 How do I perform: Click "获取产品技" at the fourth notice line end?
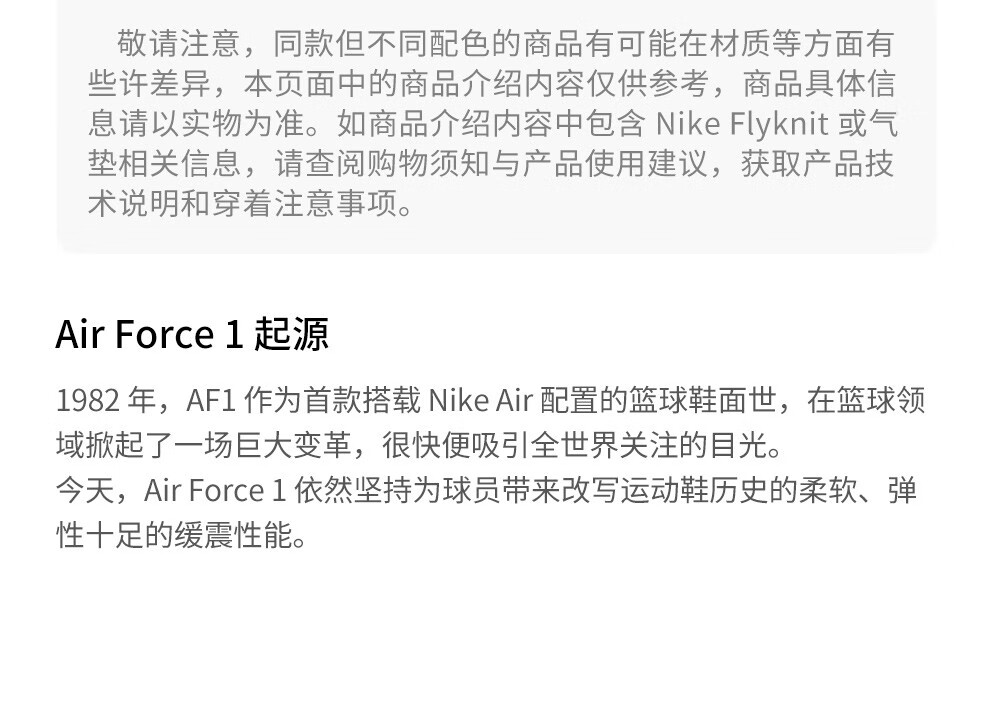818,164
